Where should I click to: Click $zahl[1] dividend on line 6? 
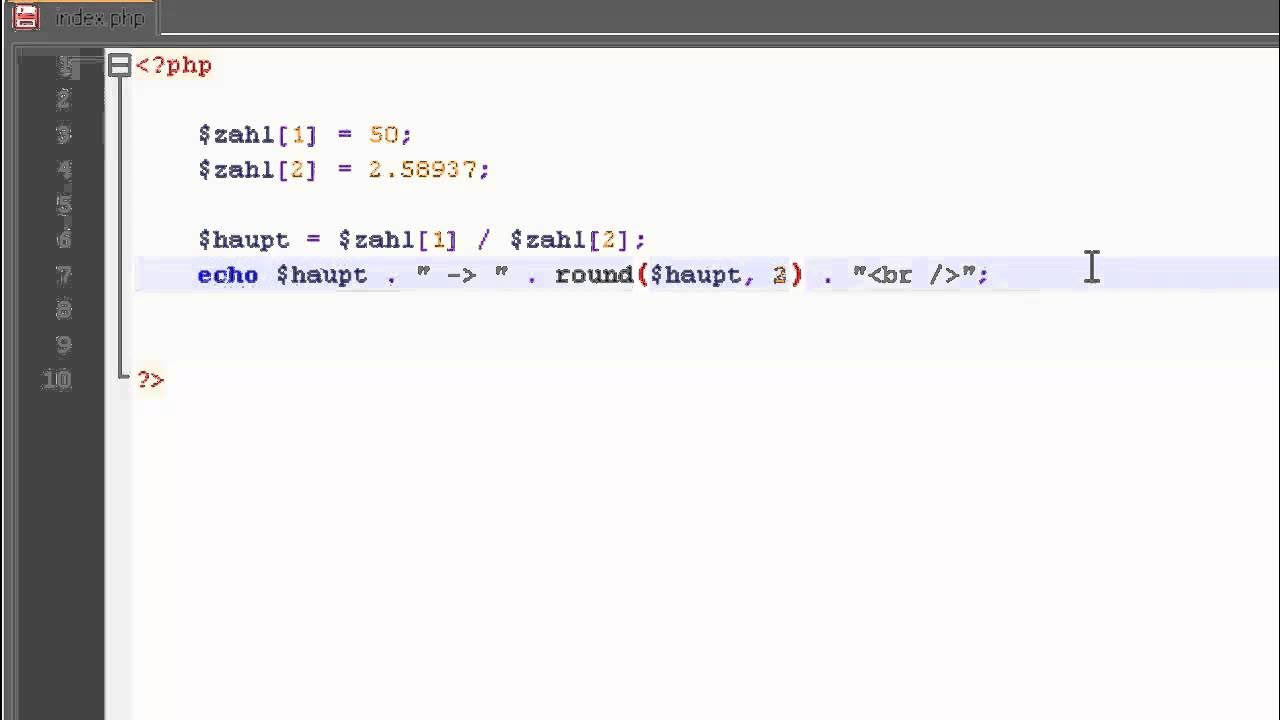click(397, 240)
